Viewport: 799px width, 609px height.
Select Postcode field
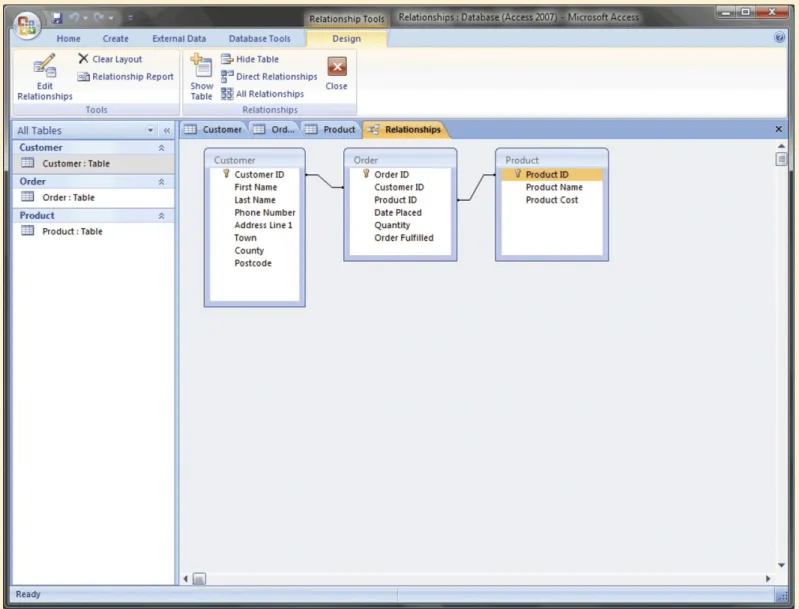(x=253, y=263)
